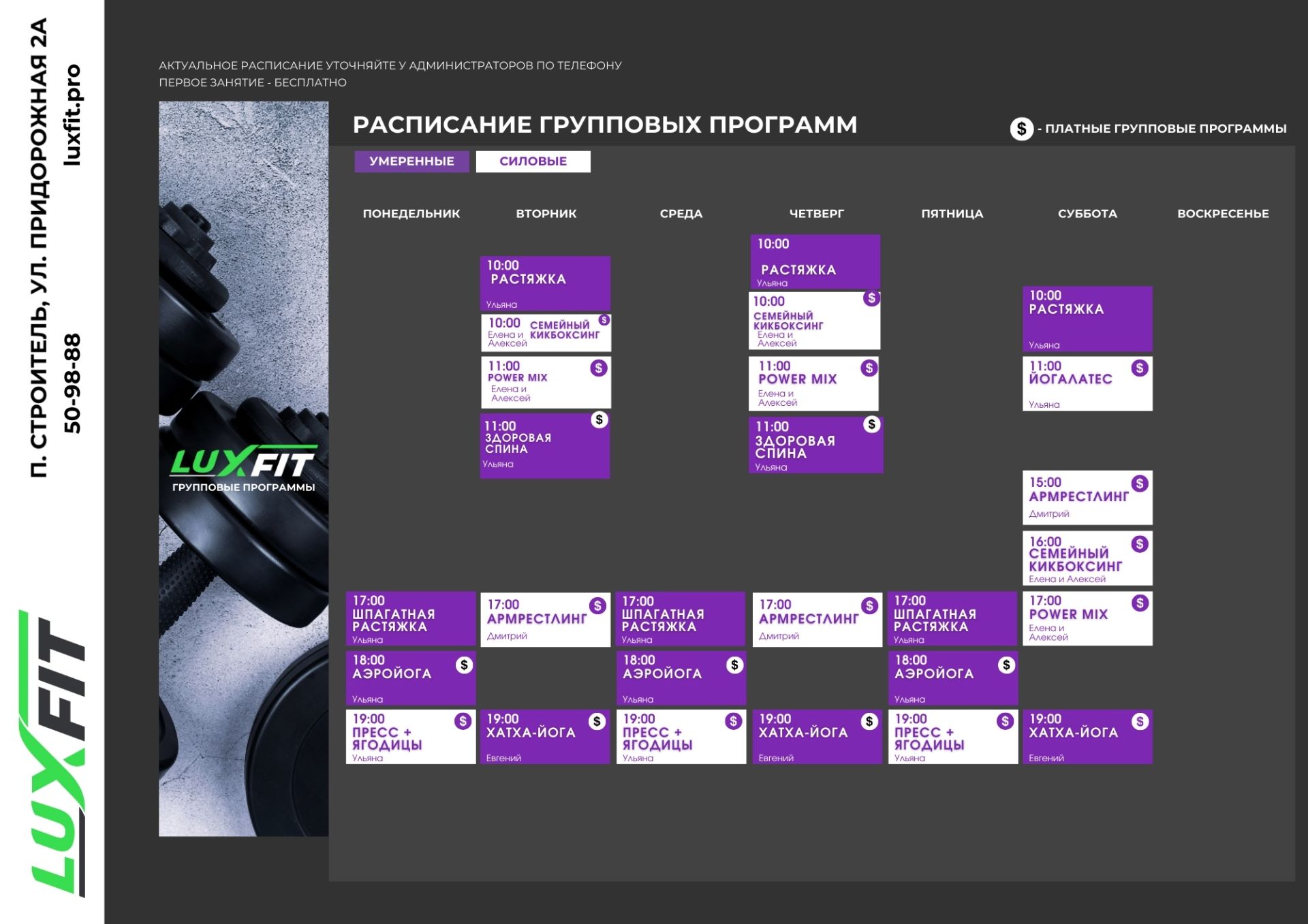This screenshot has height=924, width=1308.
Task: Click dollar icon on Tuesday 11:00 Power Mix
Action: point(598,368)
